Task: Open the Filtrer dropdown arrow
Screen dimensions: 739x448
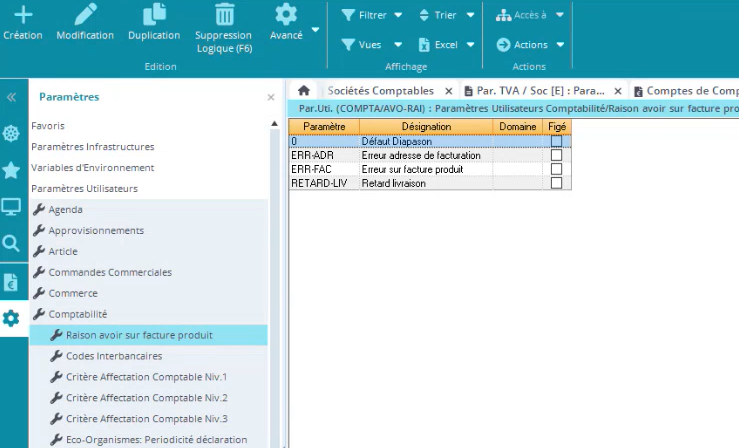Action: 398,15
